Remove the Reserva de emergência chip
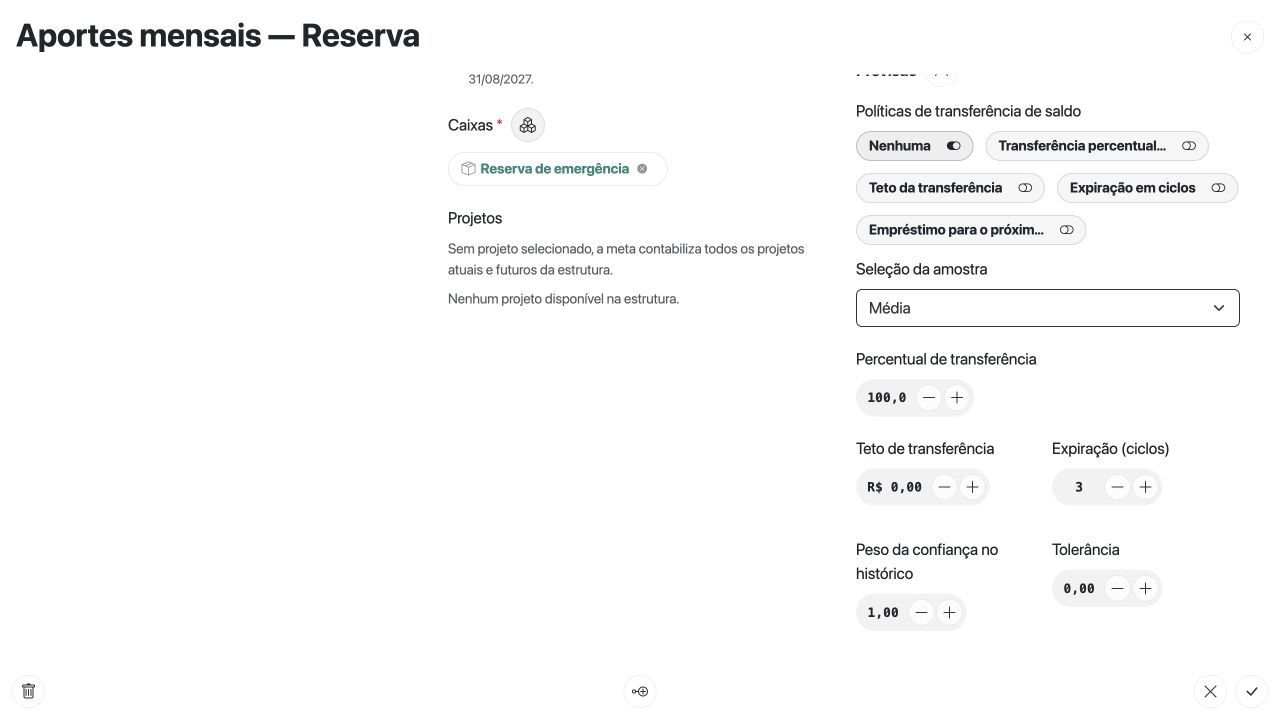 (642, 169)
